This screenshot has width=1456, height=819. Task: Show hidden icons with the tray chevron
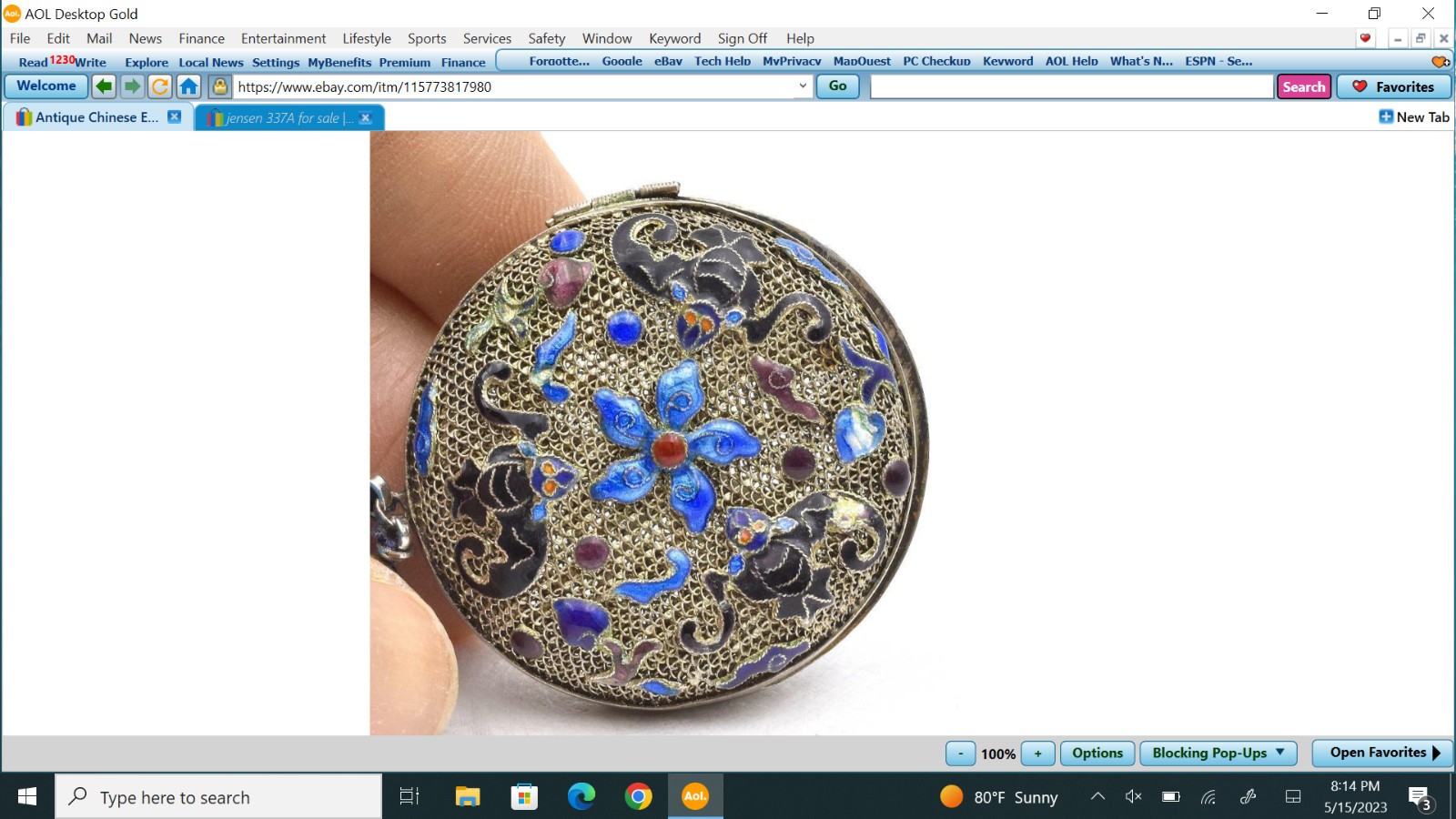[x=1097, y=796]
